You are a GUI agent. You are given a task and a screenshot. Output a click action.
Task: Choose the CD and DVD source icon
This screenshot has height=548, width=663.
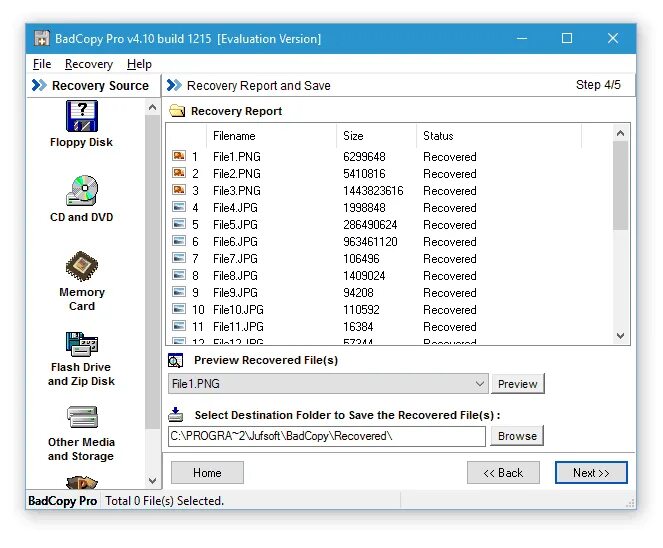(x=82, y=191)
